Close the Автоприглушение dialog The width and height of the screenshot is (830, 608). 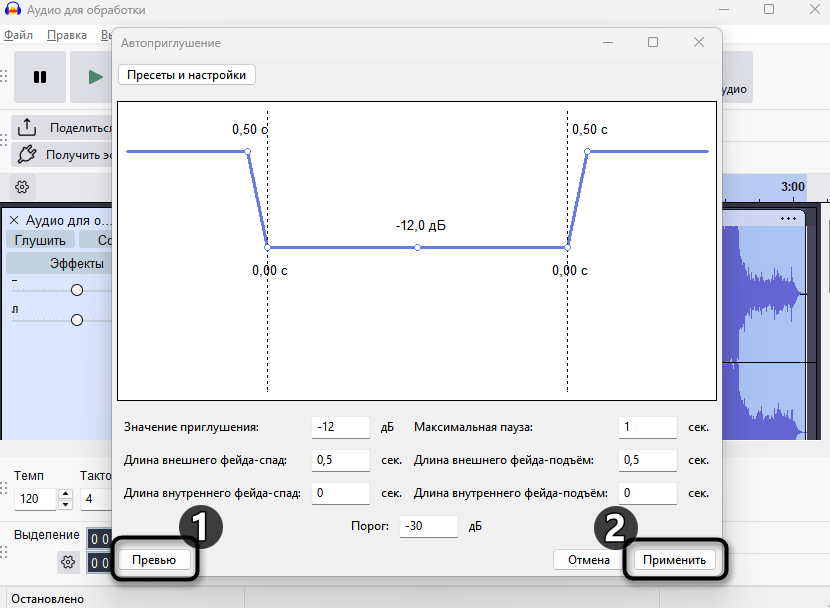699,42
